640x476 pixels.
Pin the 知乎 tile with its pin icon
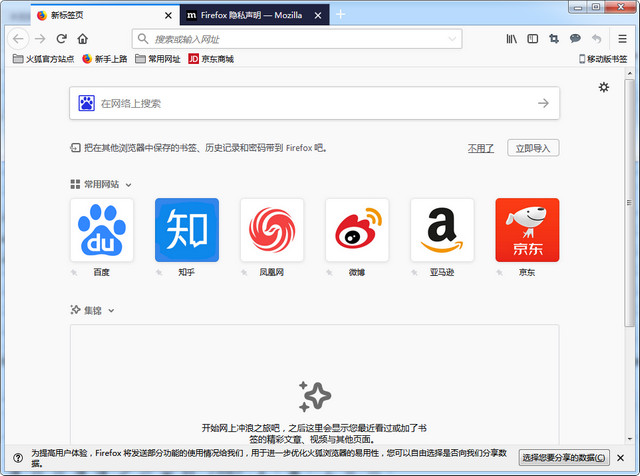[159, 272]
